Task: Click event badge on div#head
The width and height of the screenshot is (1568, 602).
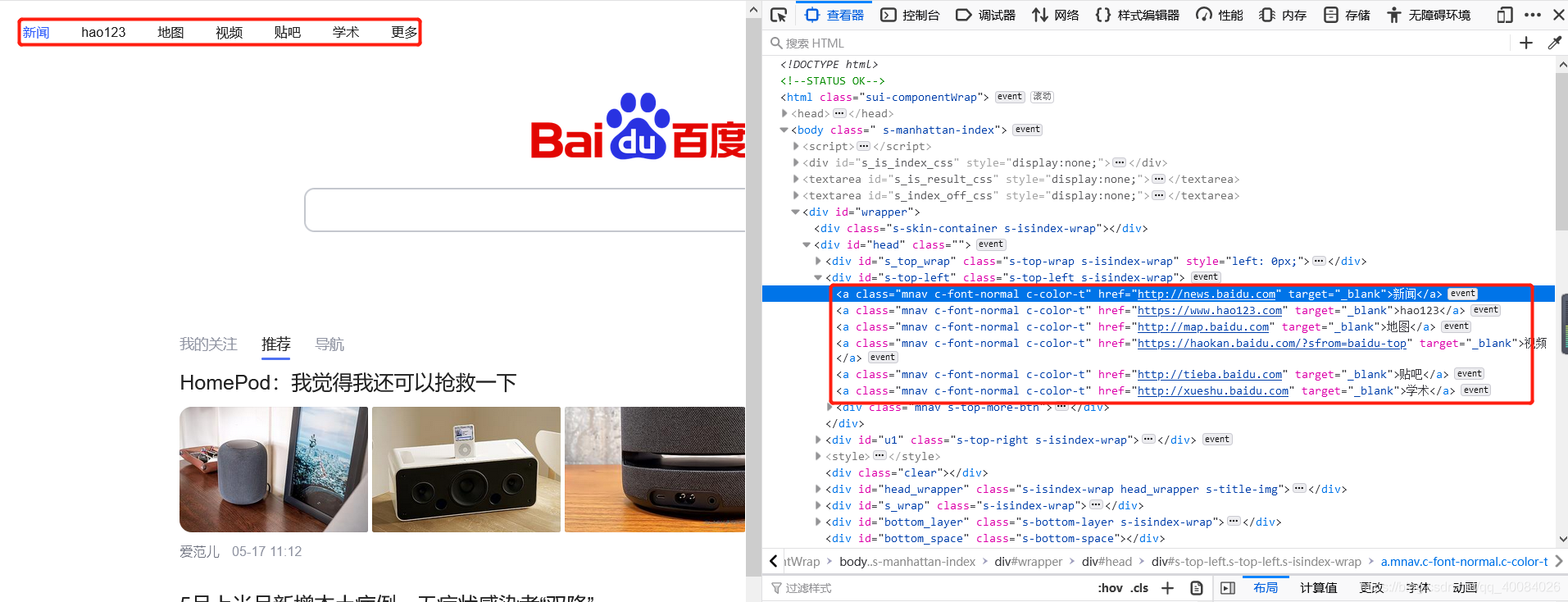Action: 991,244
